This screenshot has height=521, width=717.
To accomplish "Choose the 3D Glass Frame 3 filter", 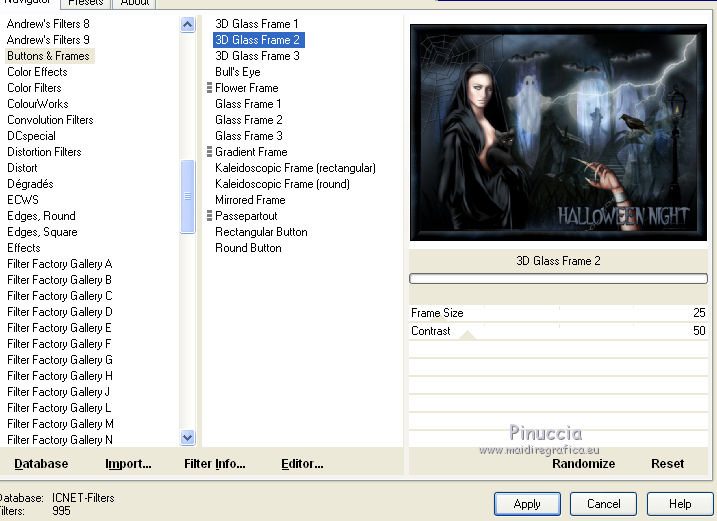I will 257,56.
